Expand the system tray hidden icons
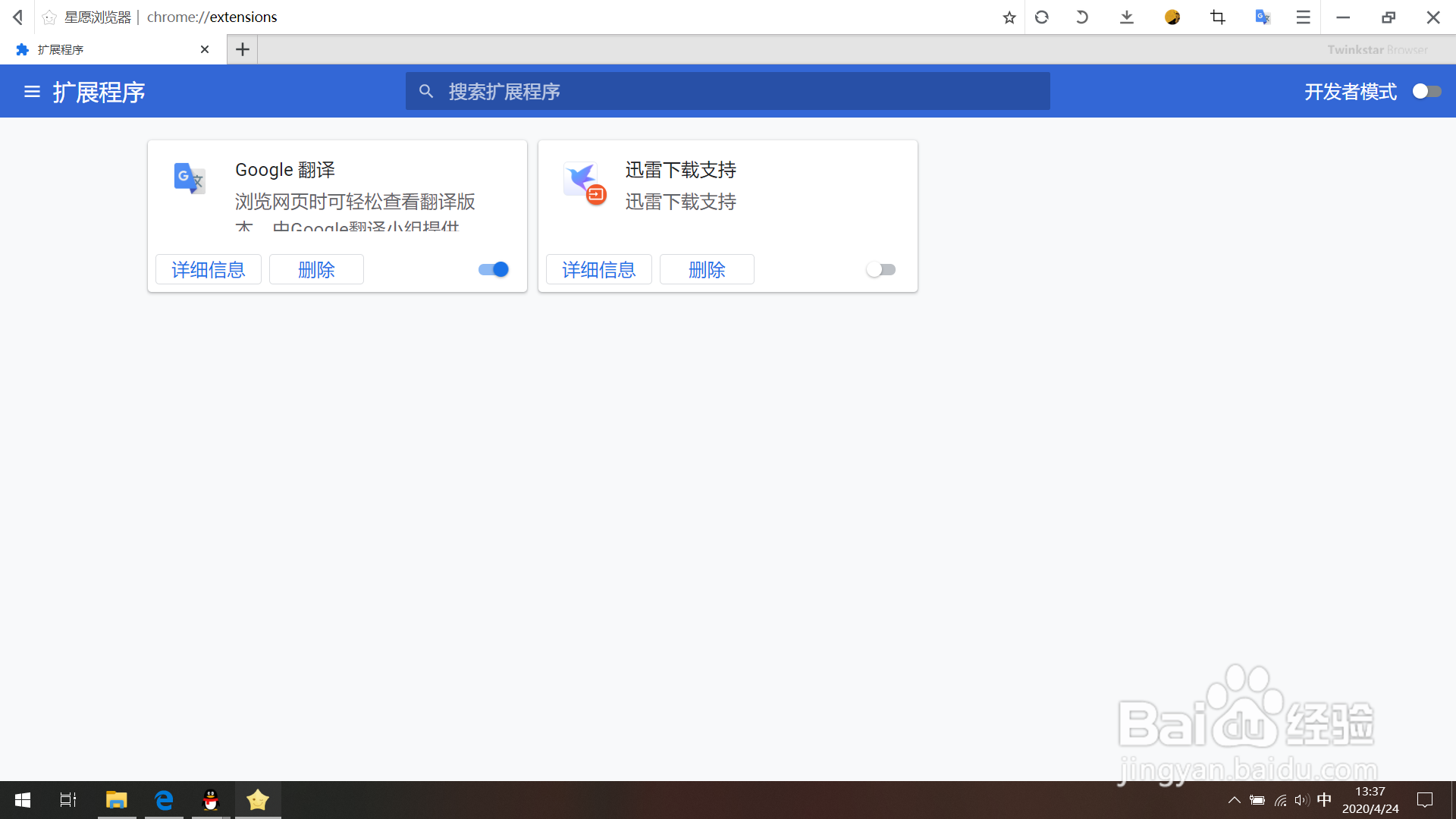The height and width of the screenshot is (819, 1456). coord(1234,800)
